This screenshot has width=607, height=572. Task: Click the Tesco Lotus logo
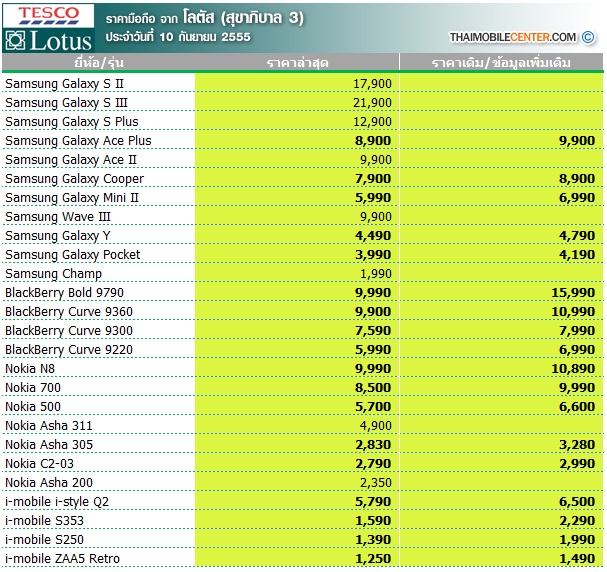point(48,28)
